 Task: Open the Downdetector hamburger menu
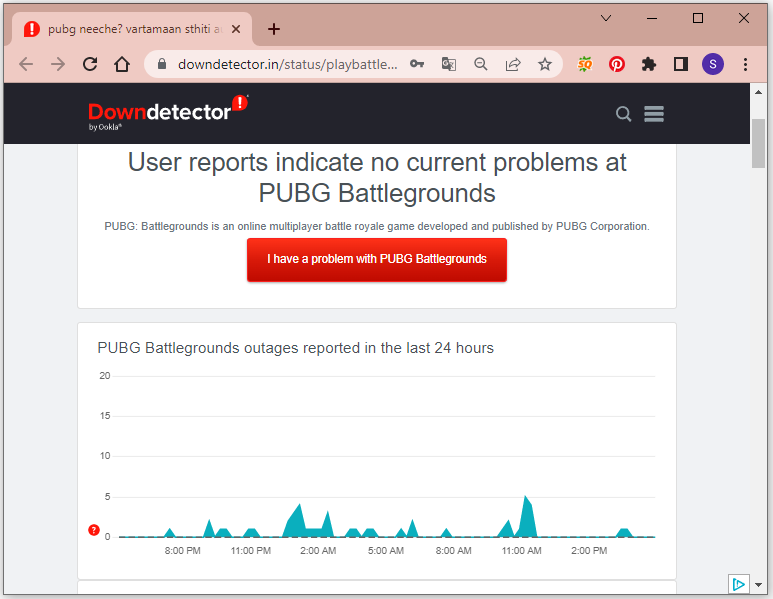[654, 114]
